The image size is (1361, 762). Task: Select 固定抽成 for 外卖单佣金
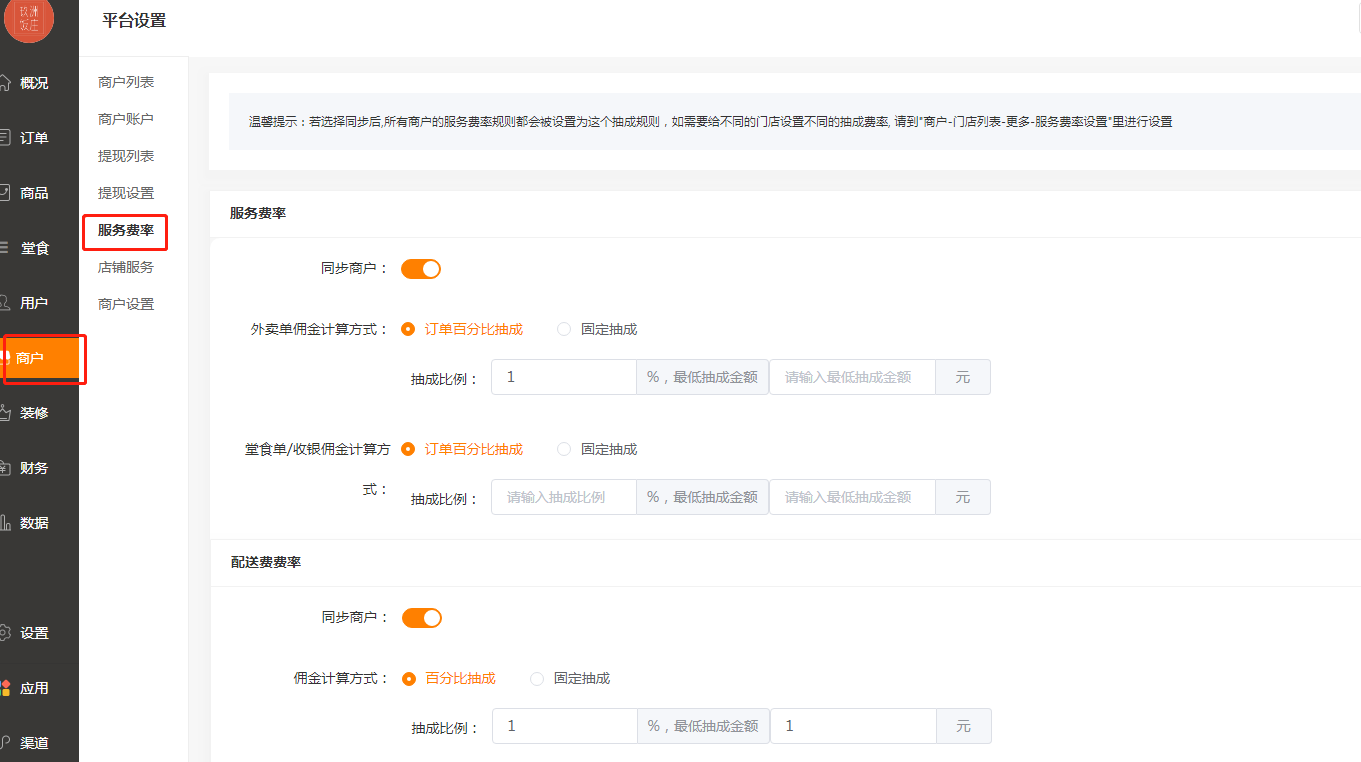pyautogui.click(x=597, y=329)
